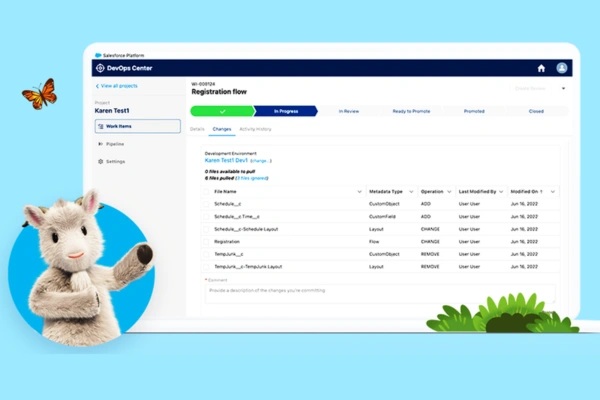Check the Schedule__c-Schedule Layout row checkbox
Image resolution: width=600 pixels, height=400 pixels.
[x=206, y=229]
